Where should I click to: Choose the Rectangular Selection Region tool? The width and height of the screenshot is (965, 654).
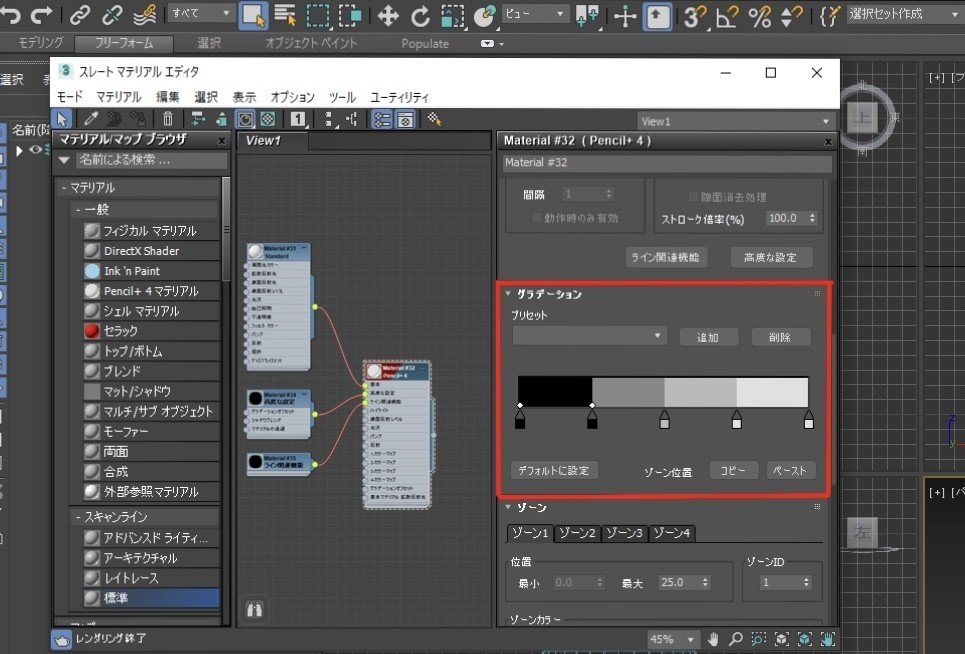tap(318, 15)
